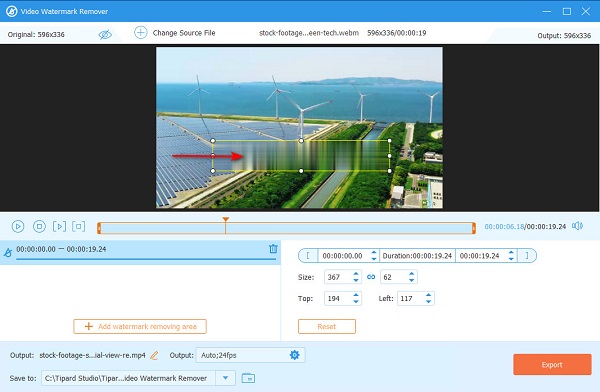Click the plus icon to change source
Image resolution: width=600 pixels, height=392 pixels.
(x=140, y=33)
